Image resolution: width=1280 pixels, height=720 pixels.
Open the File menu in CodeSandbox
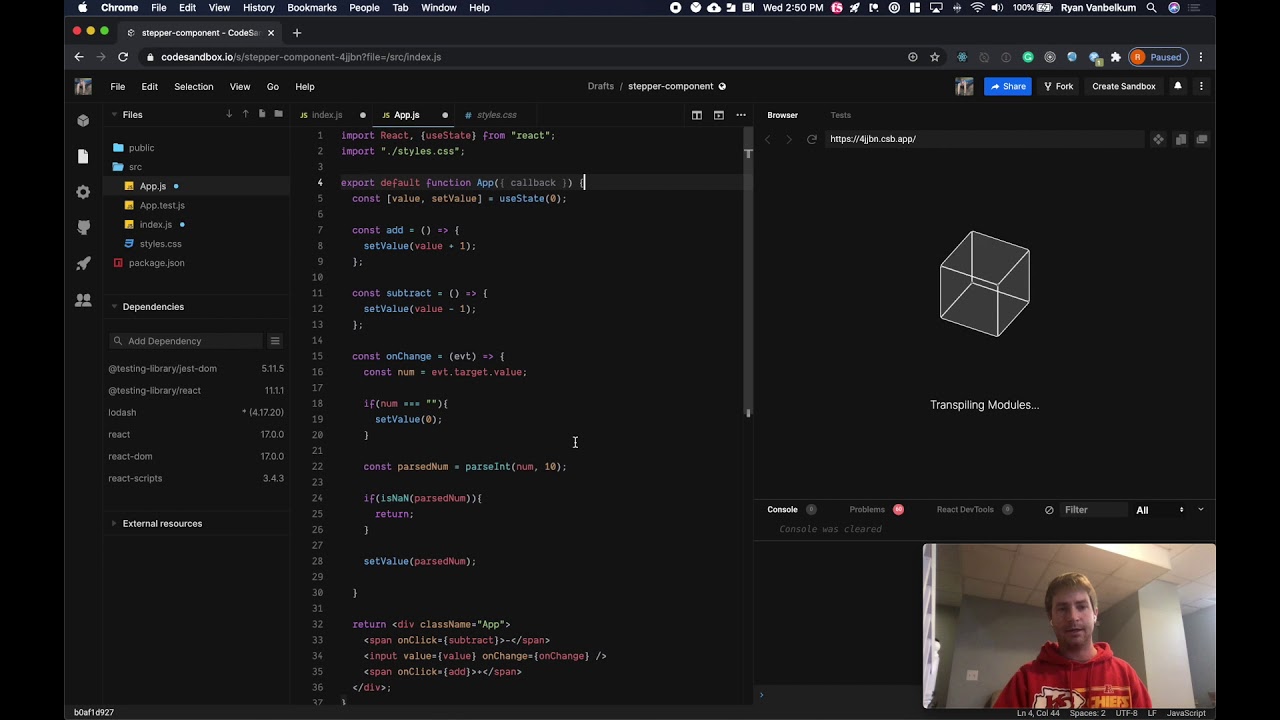[118, 87]
